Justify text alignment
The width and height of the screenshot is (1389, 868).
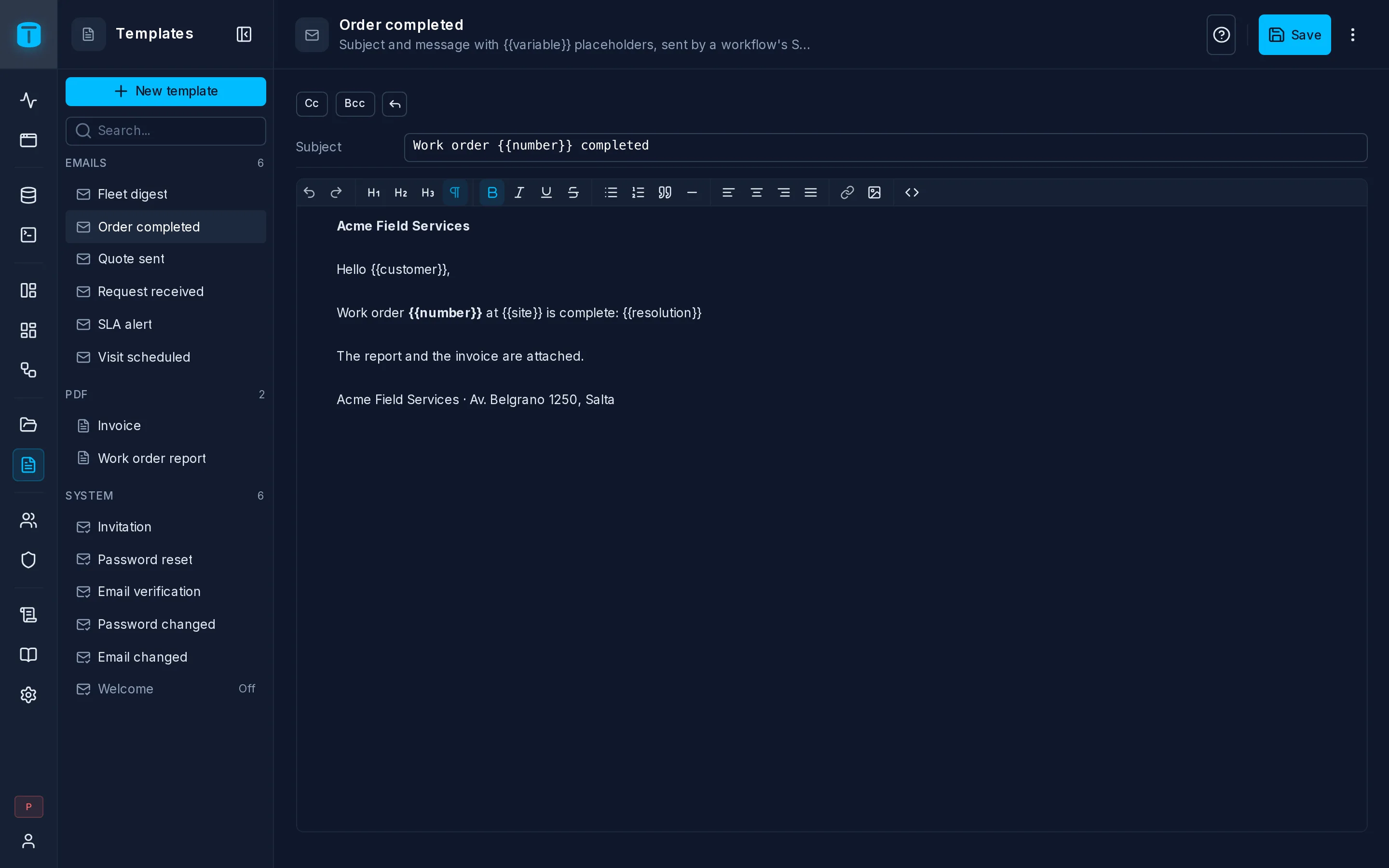pyautogui.click(x=810, y=192)
